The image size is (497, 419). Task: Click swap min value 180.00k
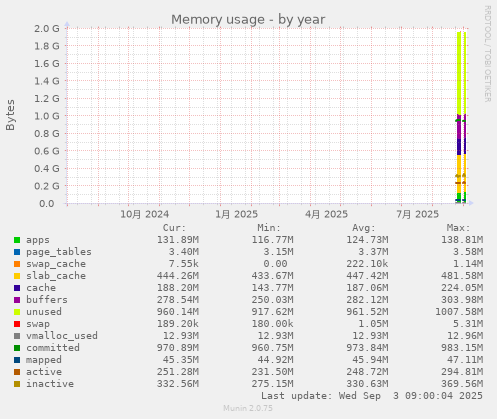[272, 324]
